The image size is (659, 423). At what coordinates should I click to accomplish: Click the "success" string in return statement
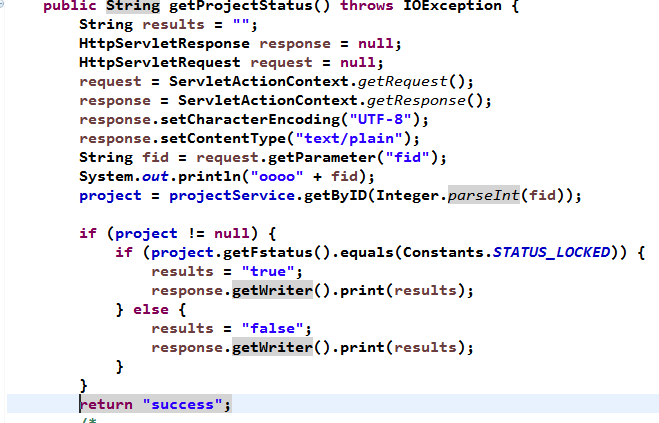pyautogui.click(x=184, y=405)
